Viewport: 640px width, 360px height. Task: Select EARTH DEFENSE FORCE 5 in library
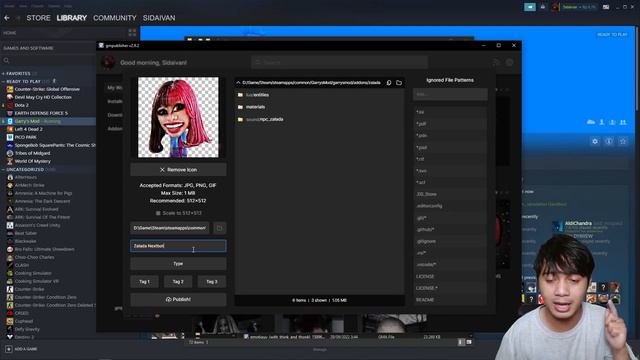coord(41,113)
